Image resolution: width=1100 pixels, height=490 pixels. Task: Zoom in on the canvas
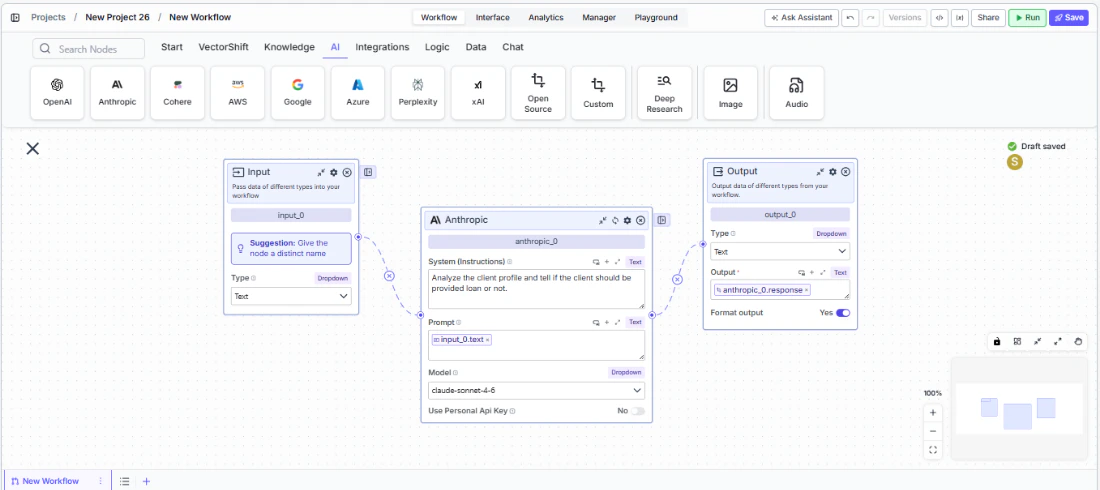tap(933, 412)
